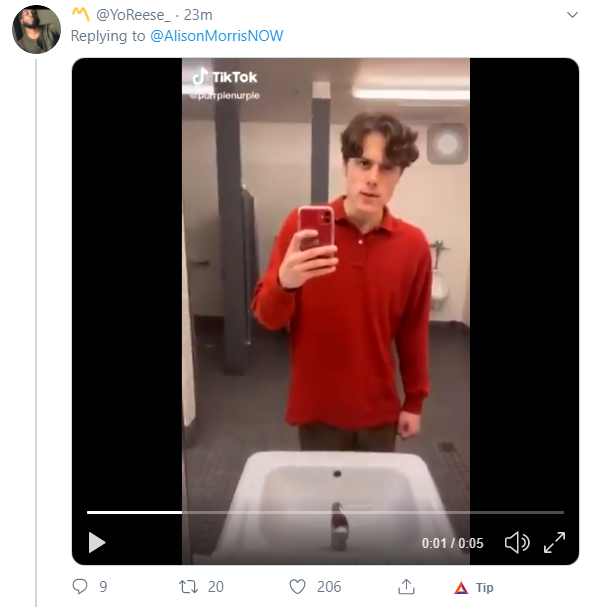The height and width of the screenshot is (615, 591).
Task: Reply to the tweet via speech bubble icon
Action: (80, 587)
